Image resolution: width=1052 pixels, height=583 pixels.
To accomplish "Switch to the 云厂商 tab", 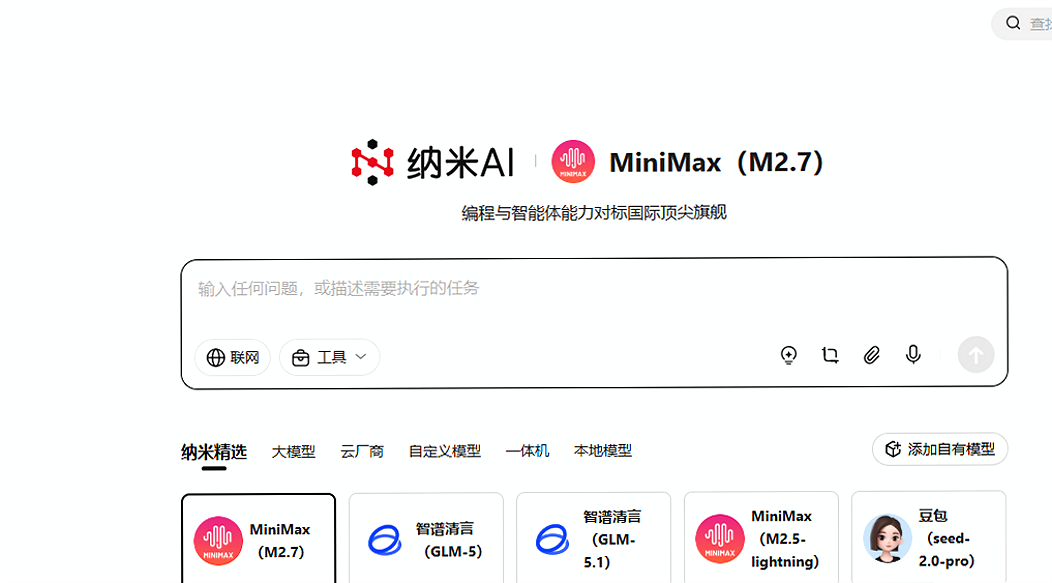I will pyautogui.click(x=362, y=452).
